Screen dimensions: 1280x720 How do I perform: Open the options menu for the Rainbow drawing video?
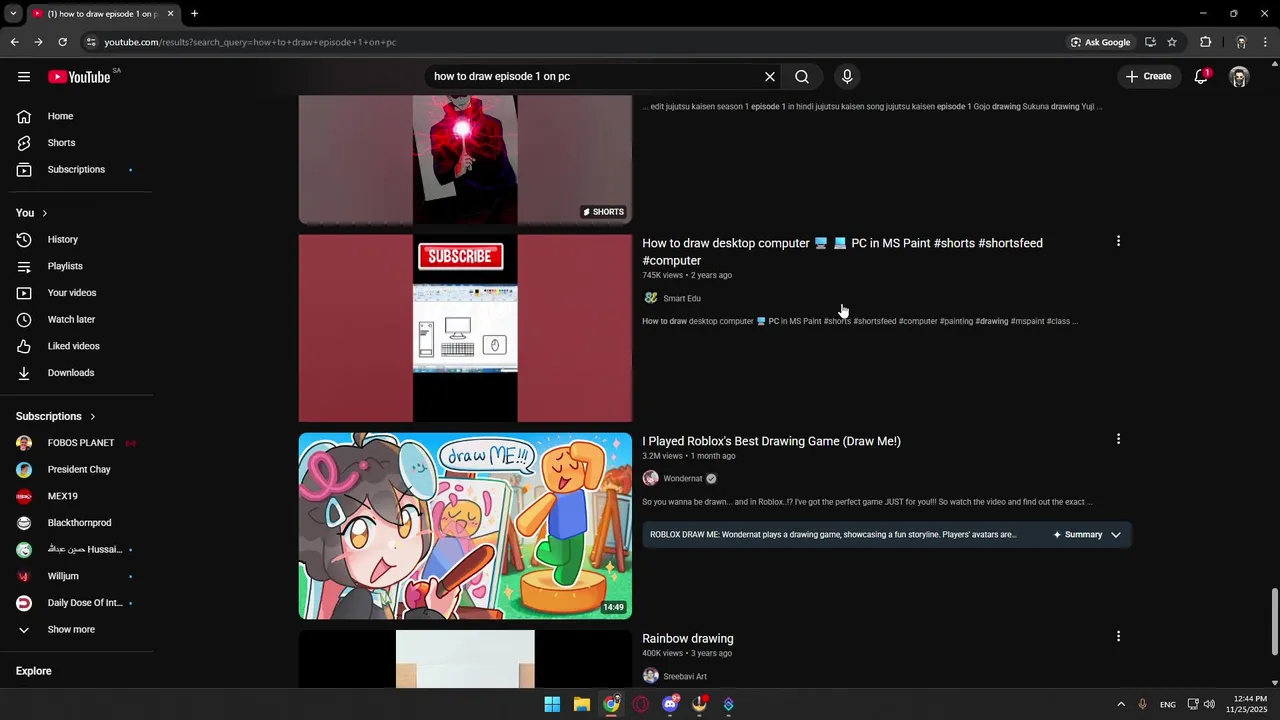click(1118, 636)
